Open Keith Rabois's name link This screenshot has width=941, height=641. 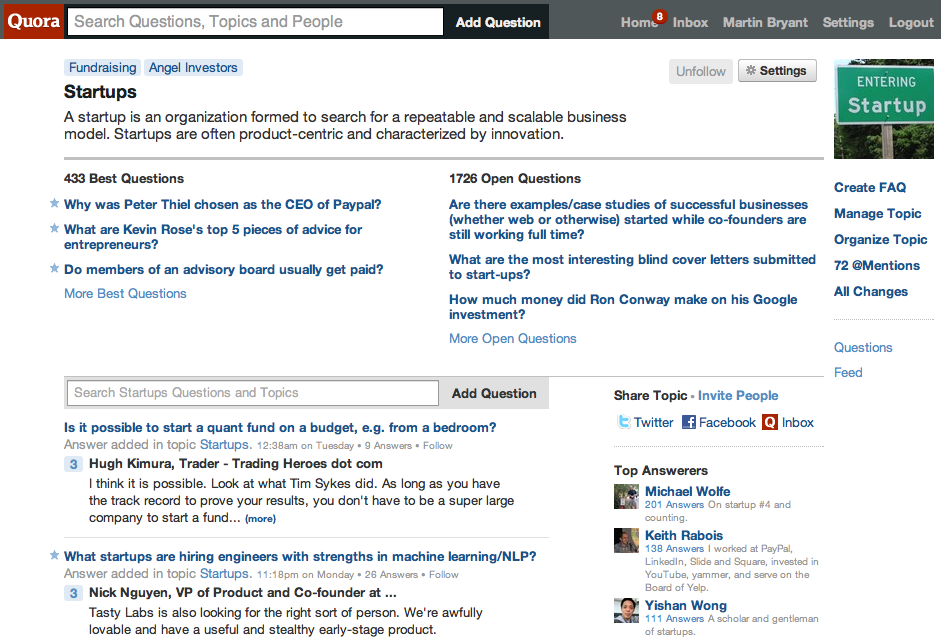pos(684,535)
